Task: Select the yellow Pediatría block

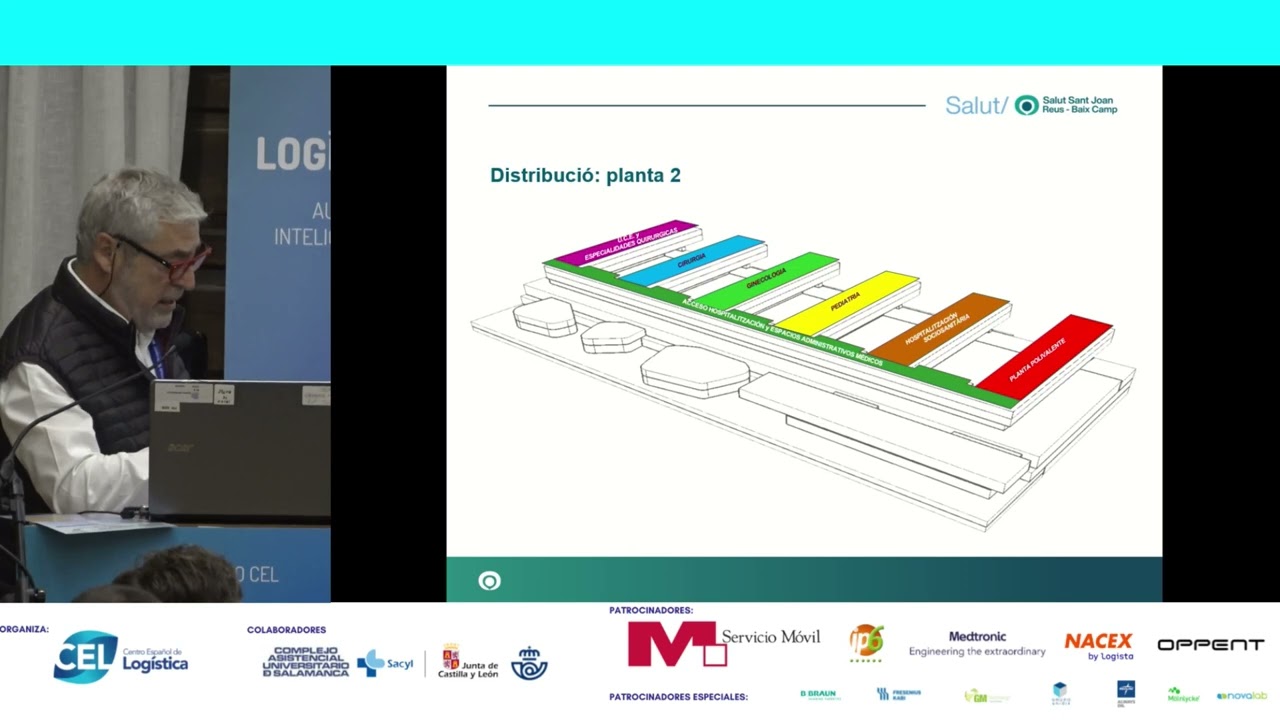Action: [x=848, y=301]
